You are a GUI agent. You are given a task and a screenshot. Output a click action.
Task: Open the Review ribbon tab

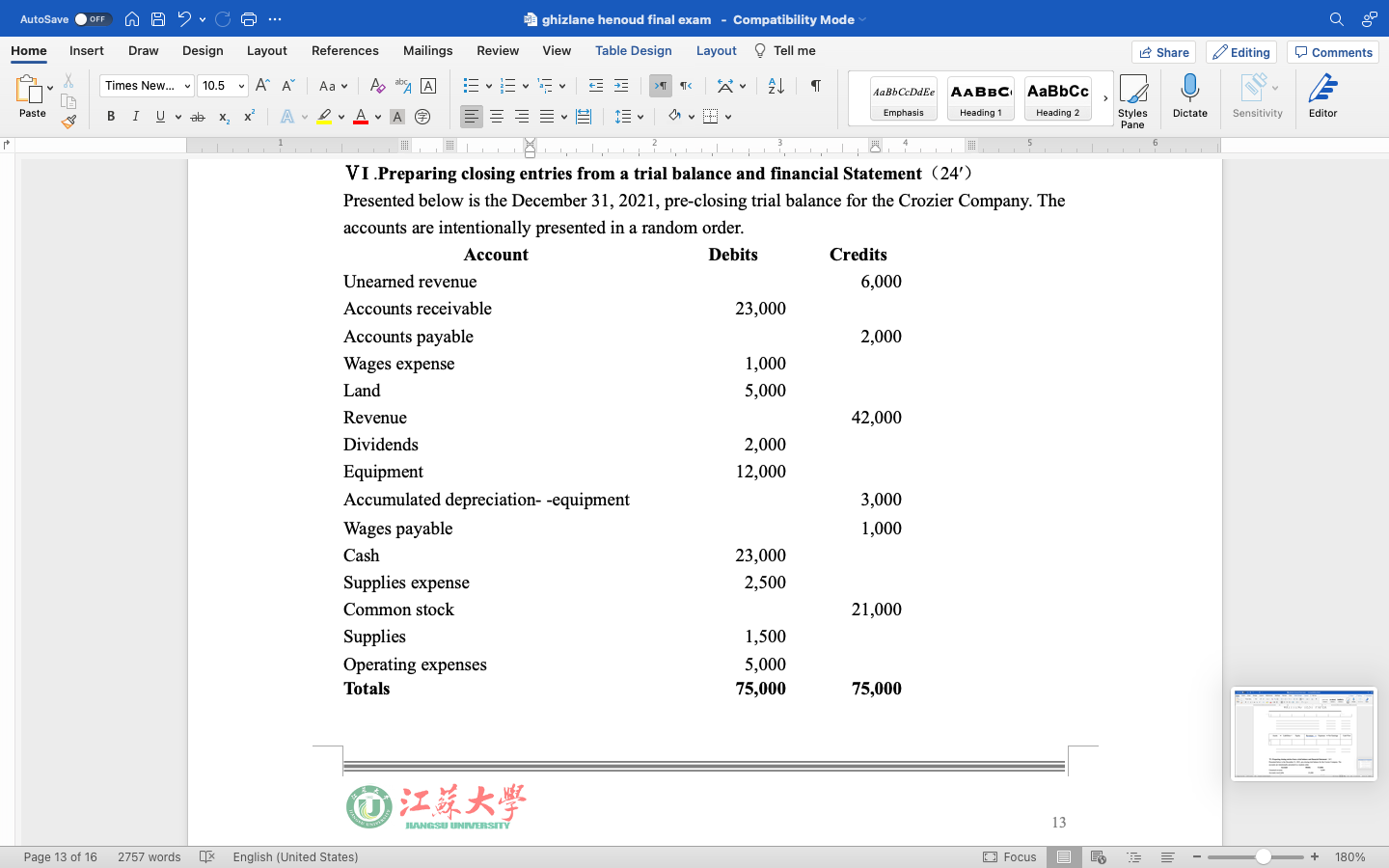point(497,50)
